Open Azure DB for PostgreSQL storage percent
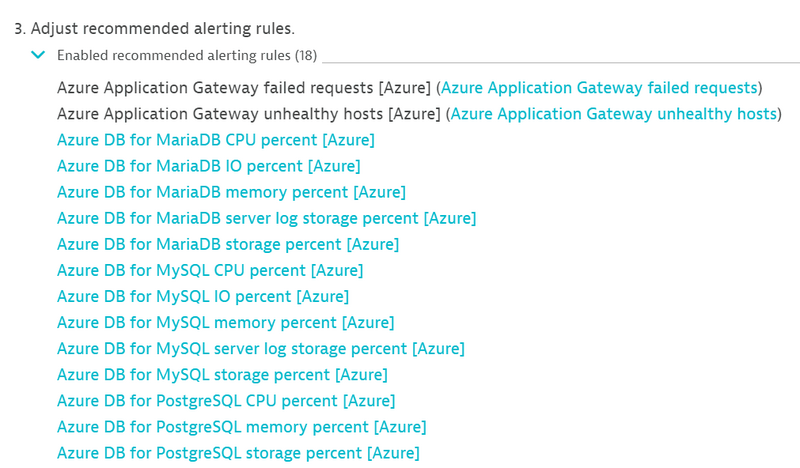The image size is (800, 468). [238, 453]
